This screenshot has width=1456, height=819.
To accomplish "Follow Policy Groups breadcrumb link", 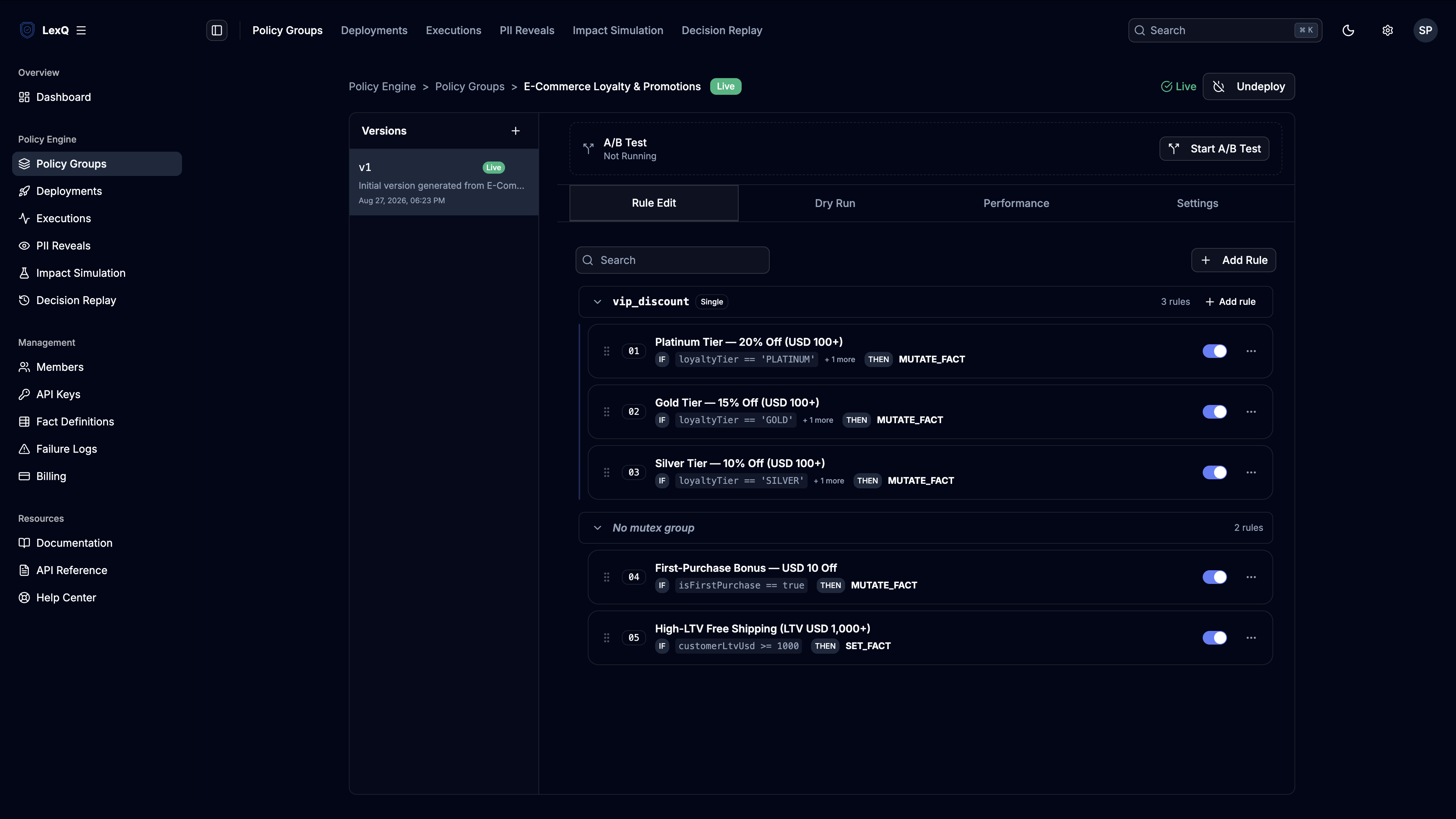I will coord(470,86).
